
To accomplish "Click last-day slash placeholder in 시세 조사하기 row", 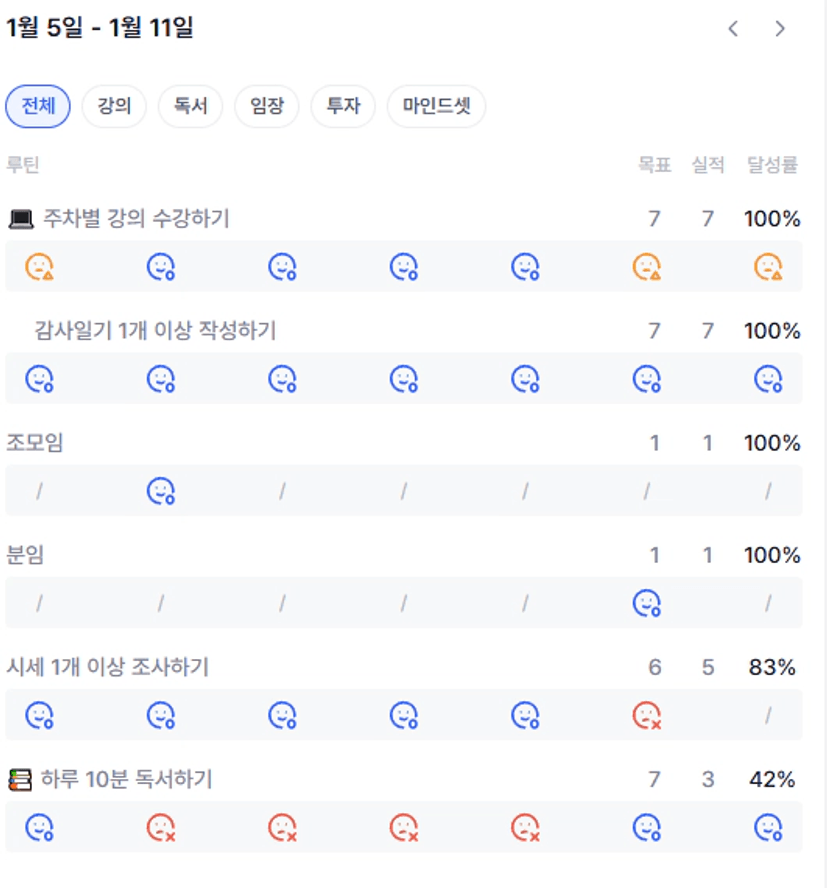I will click(x=768, y=715).
